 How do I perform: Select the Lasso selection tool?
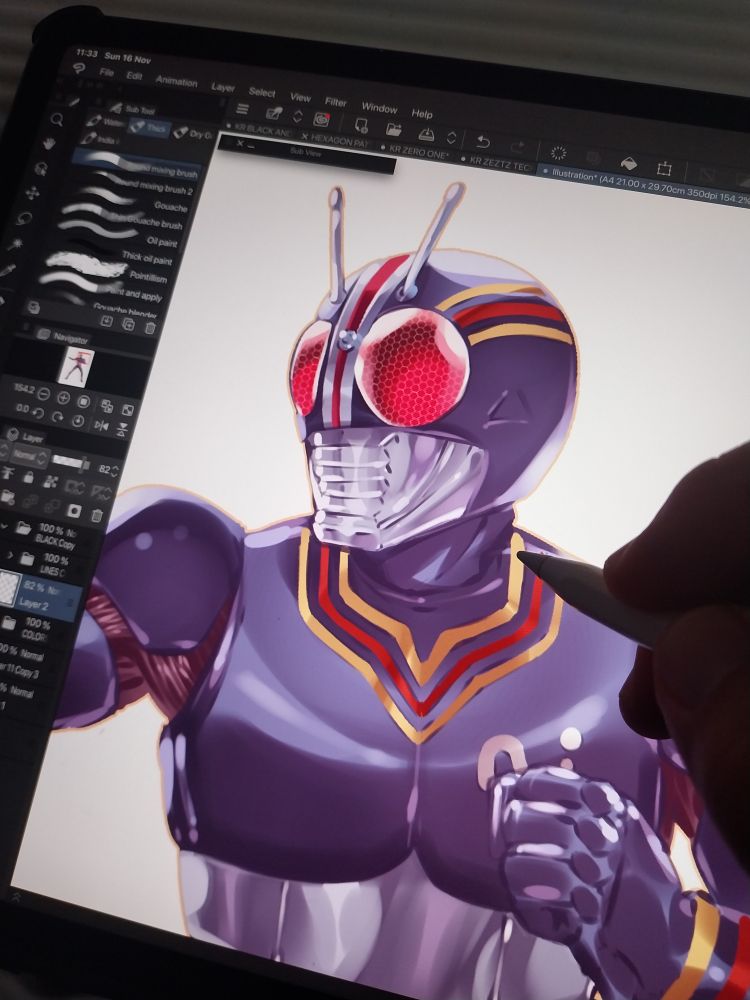[x=24, y=219]
